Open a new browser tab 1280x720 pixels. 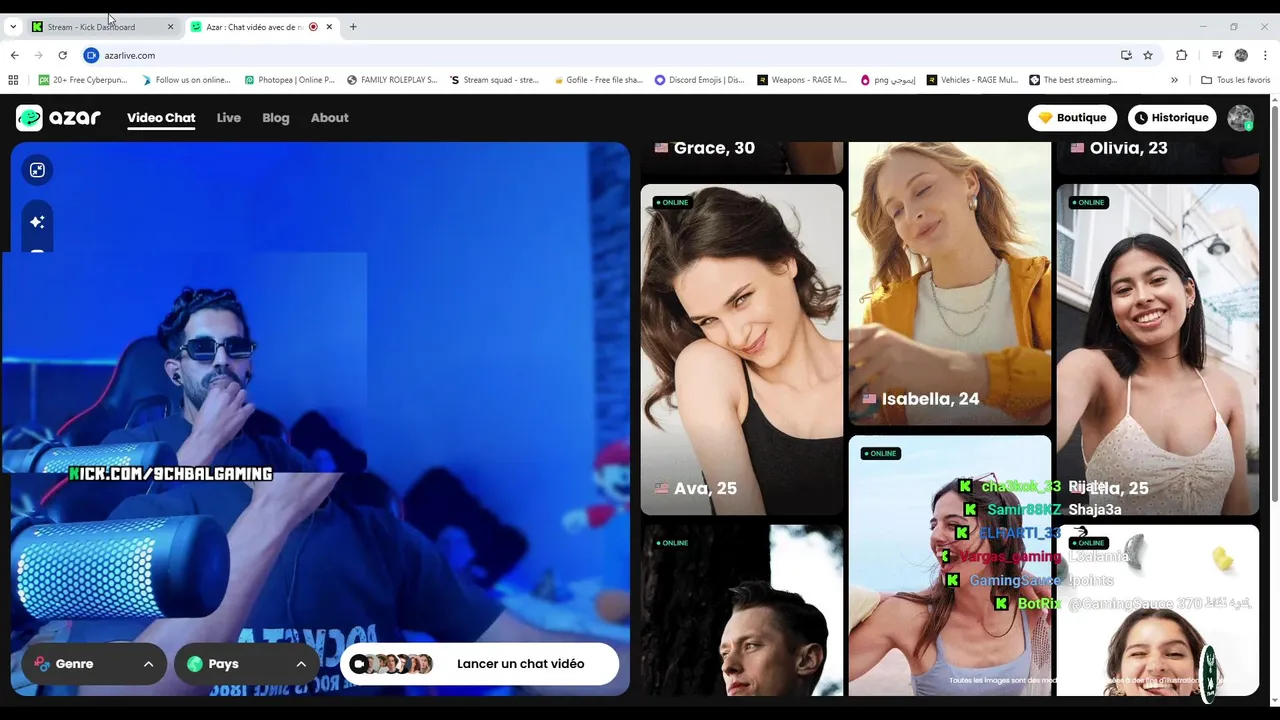353,27
